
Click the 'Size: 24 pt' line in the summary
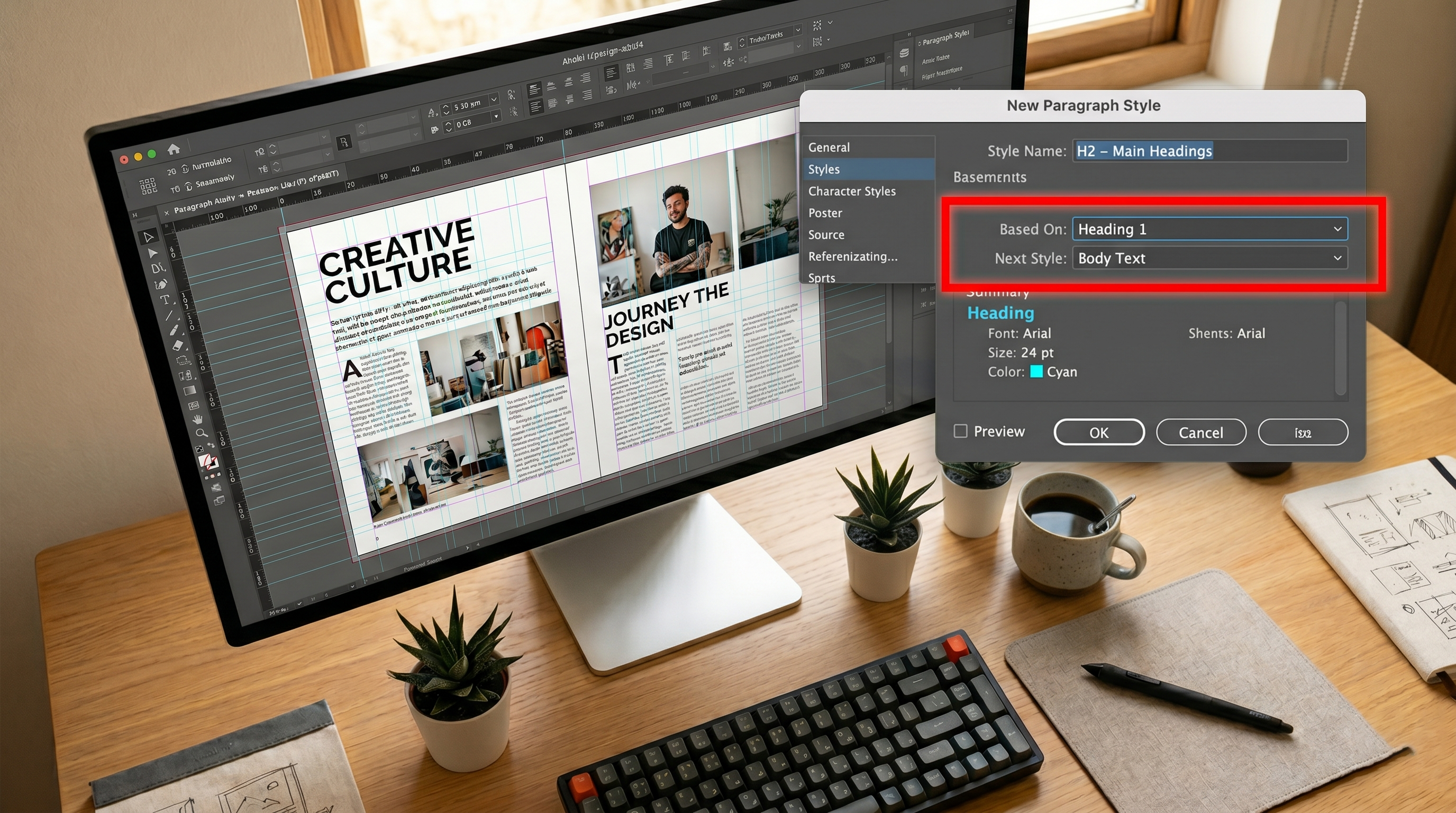1020,353
